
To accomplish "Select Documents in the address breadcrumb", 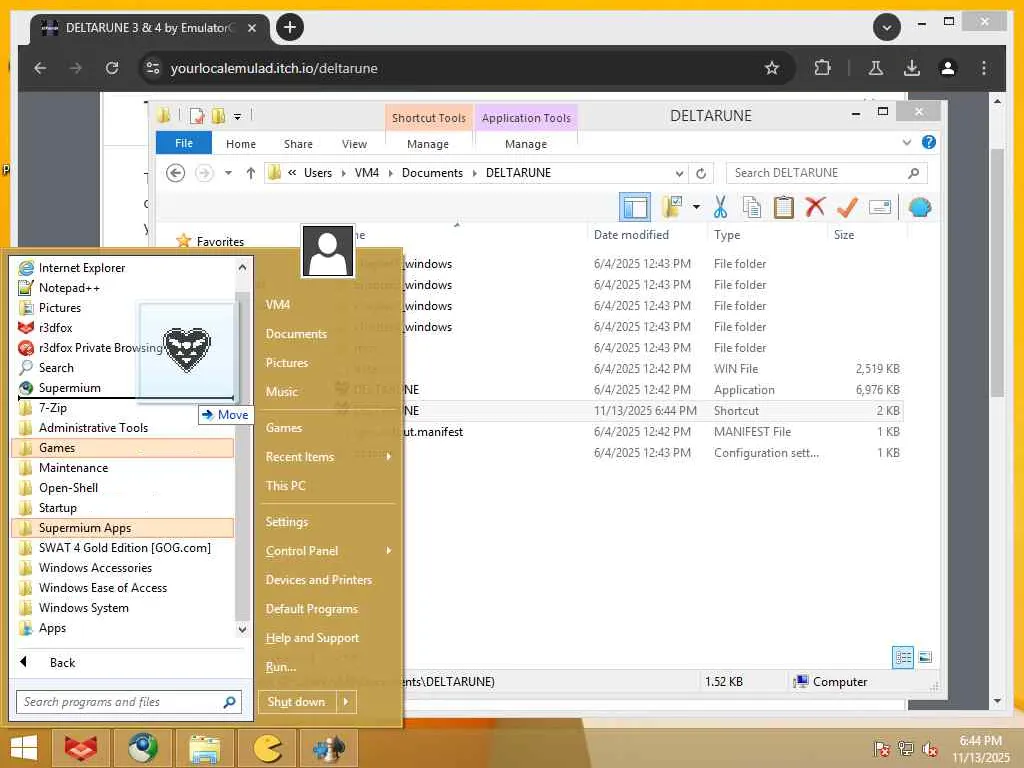I will 432,173.
